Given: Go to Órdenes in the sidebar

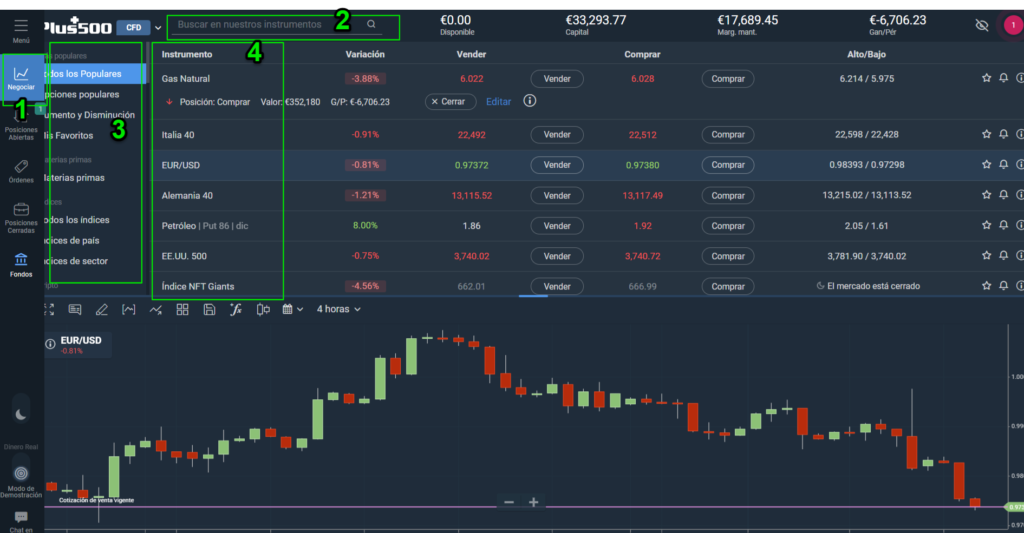Looking at the screenshot, I should click(x=21, y=171).
